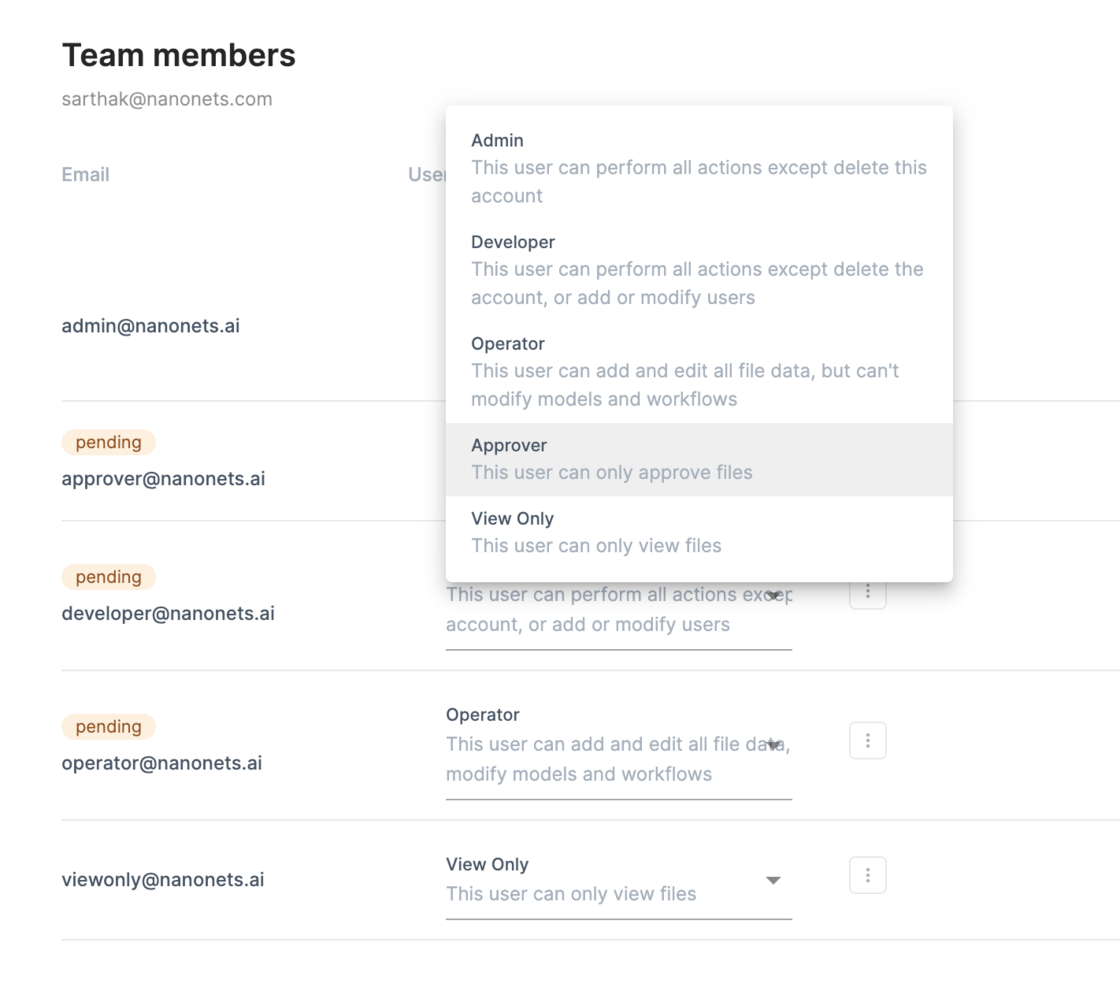Open three-dot menu for operator@nanonets.ai

867,741
